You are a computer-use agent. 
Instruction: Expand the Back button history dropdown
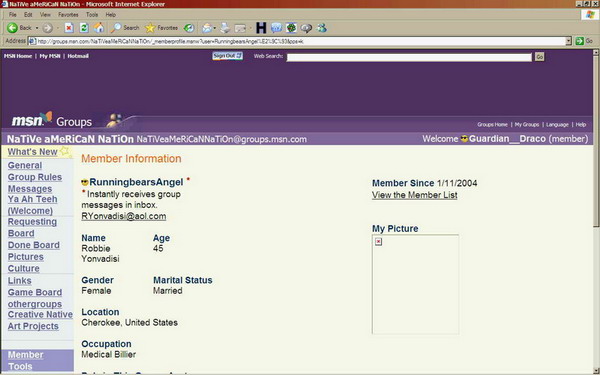[37, 28]
